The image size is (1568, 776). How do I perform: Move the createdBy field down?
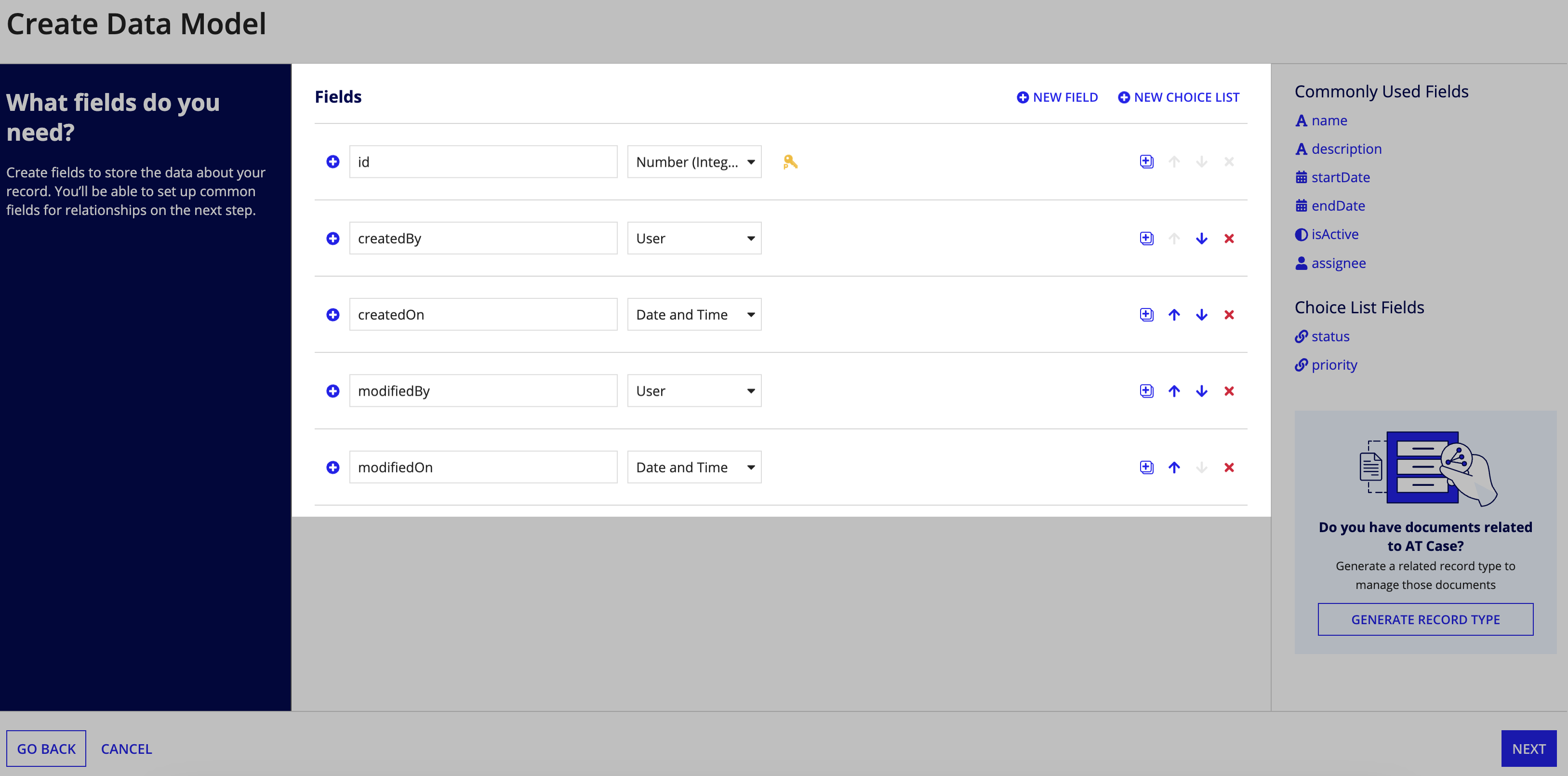pos(1202,239)
